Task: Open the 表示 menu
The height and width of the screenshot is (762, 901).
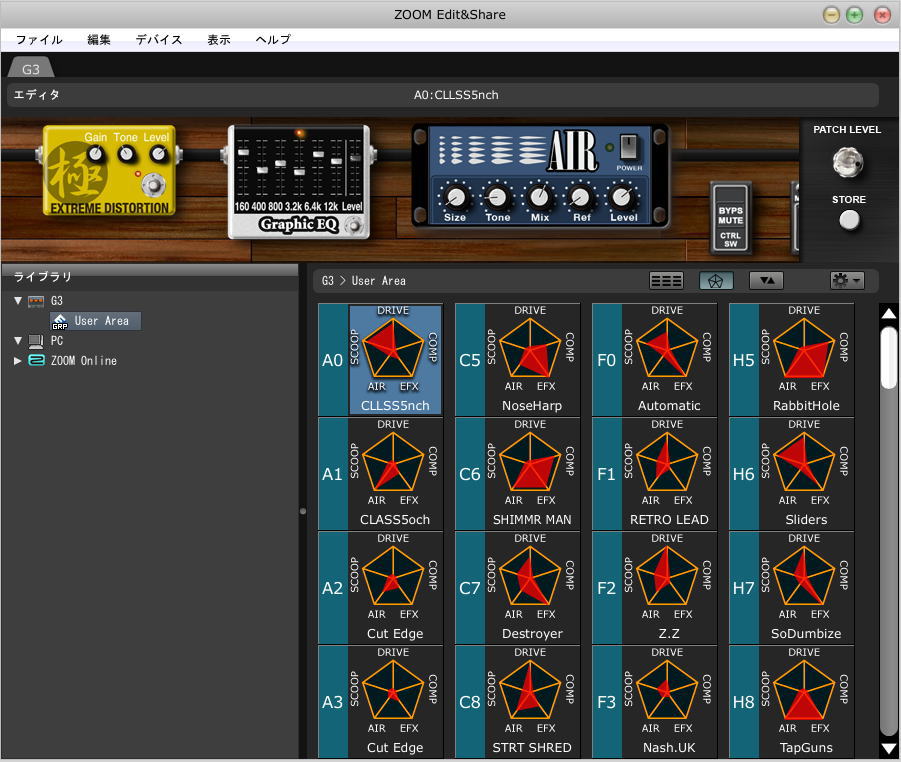Action: pos(219,40)
